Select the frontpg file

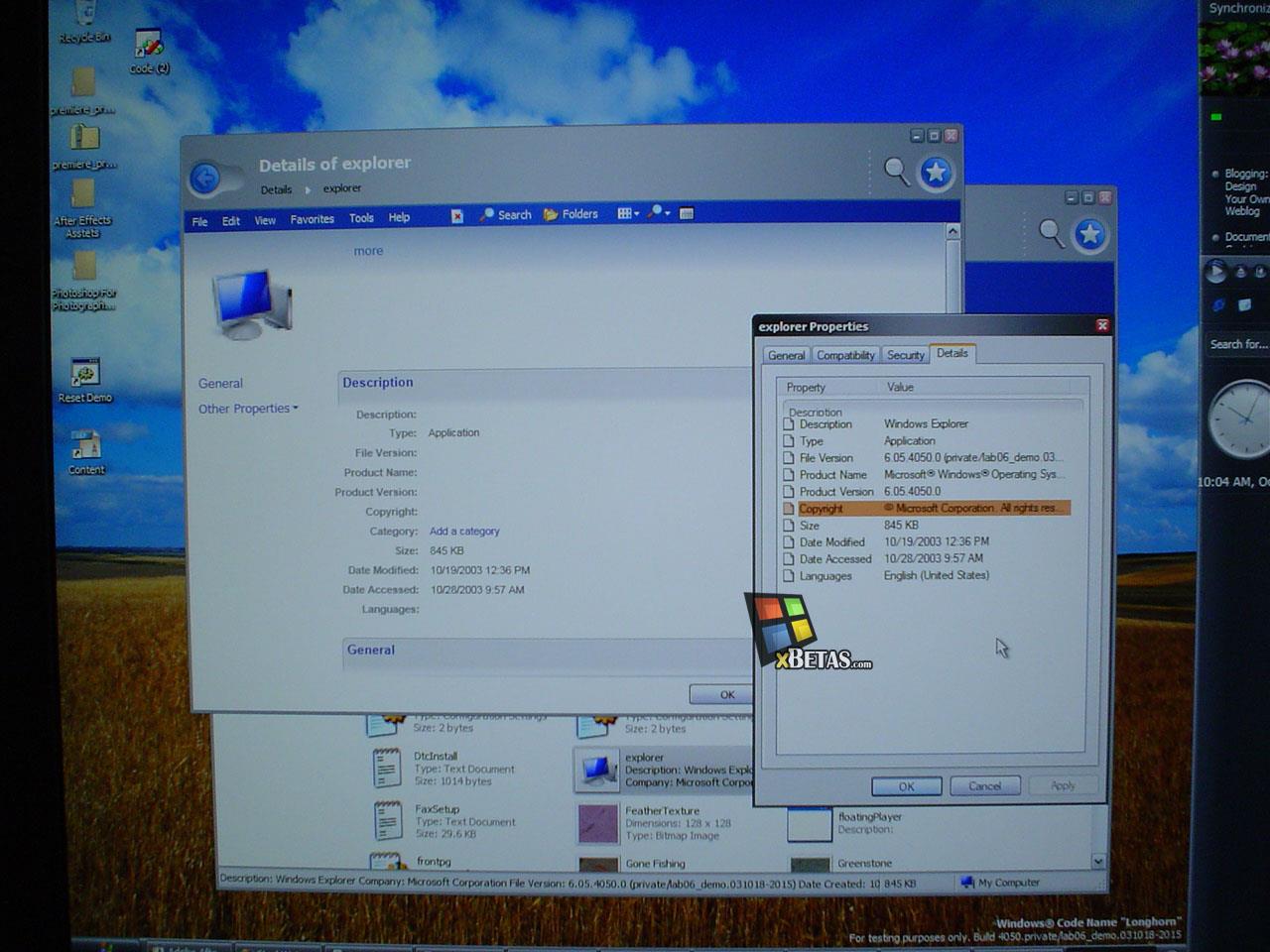click(412, 863)
